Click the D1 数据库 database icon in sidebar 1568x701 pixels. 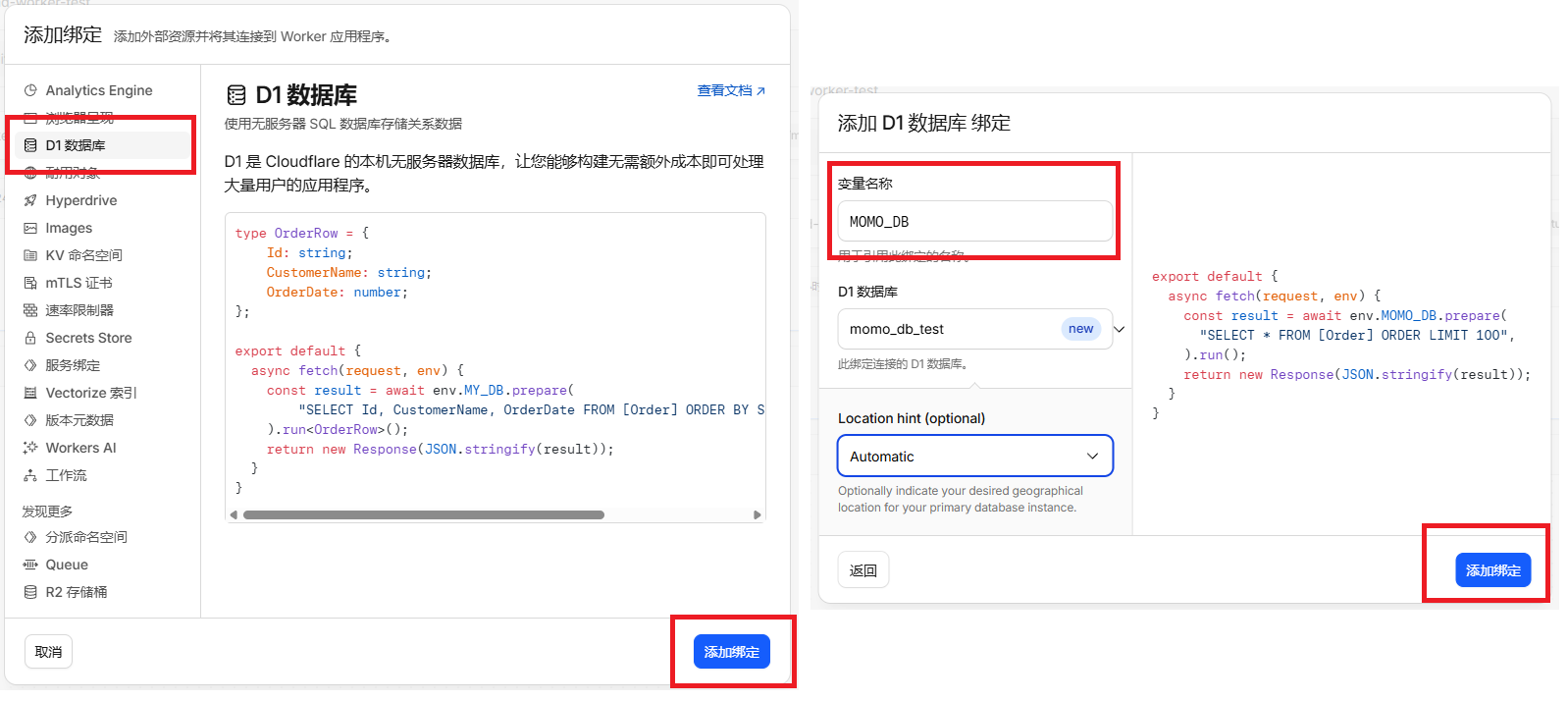30,145
